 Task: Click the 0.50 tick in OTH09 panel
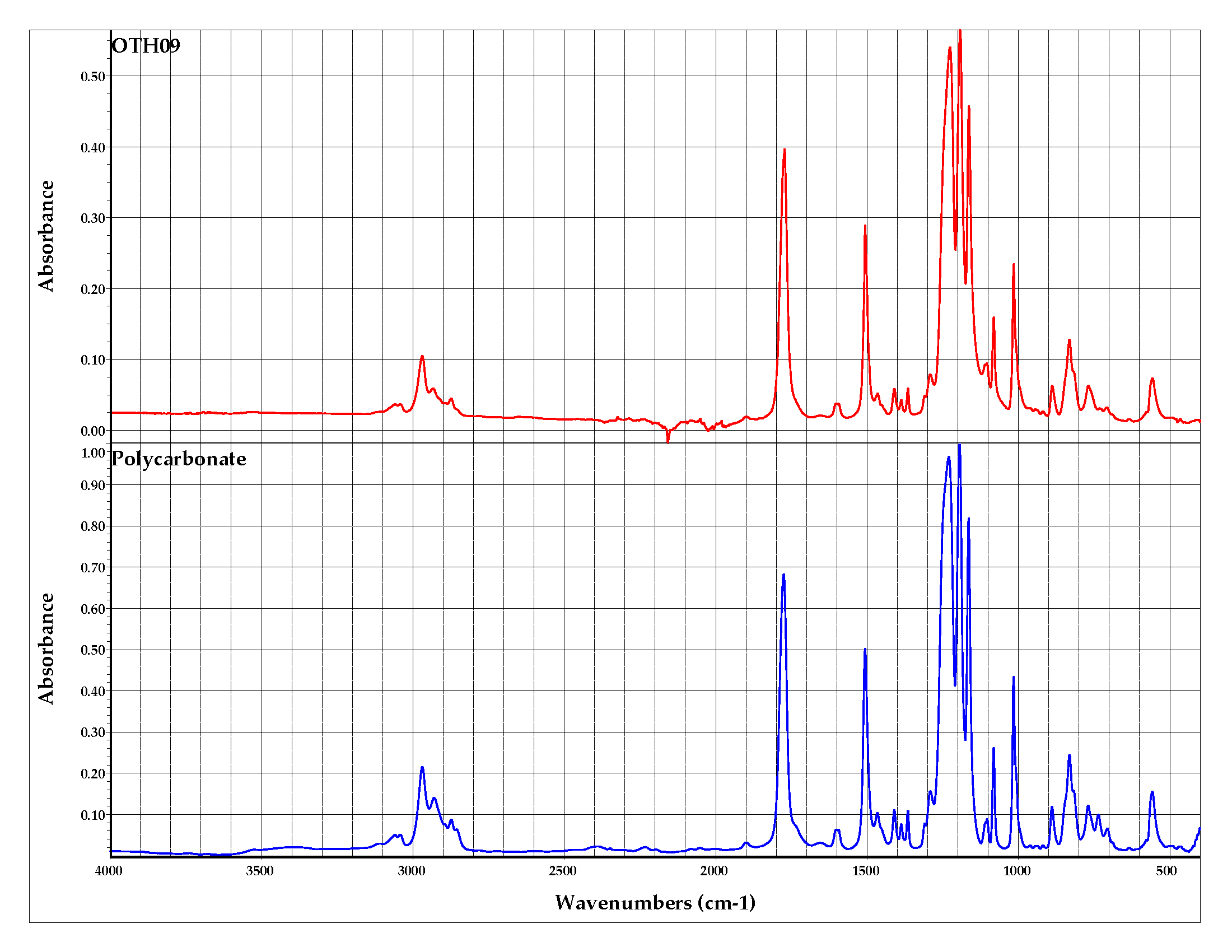pos(93,77)
